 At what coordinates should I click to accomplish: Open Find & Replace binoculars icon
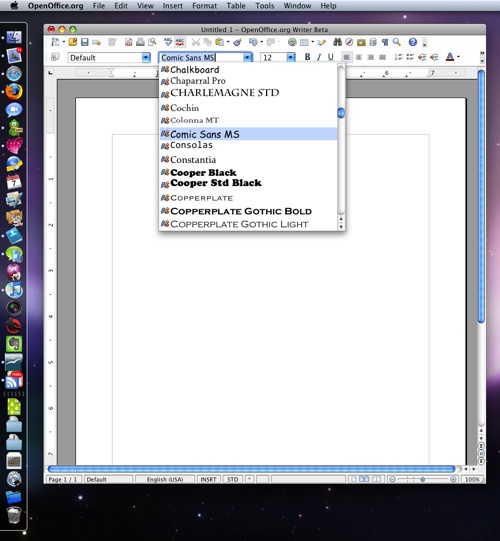(337, 42)
